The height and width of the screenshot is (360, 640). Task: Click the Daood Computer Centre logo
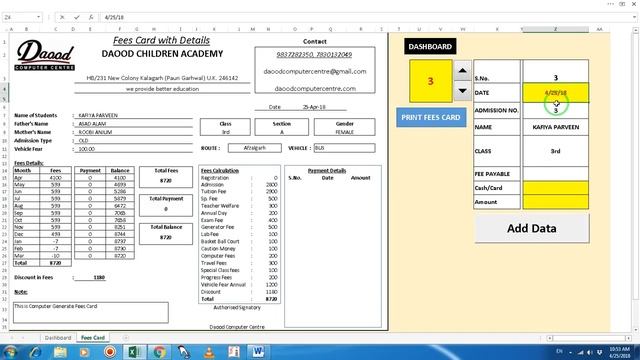tap(45, 55)
